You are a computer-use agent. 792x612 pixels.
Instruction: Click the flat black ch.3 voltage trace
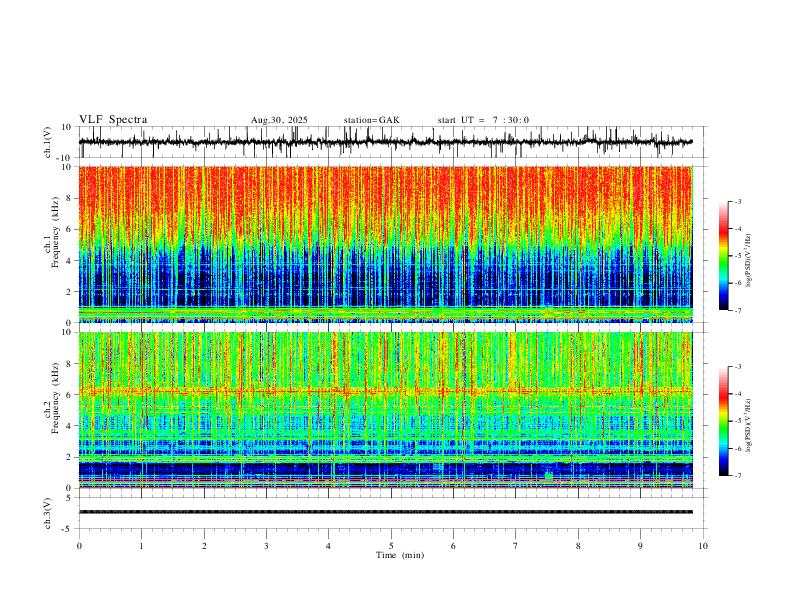385,512
